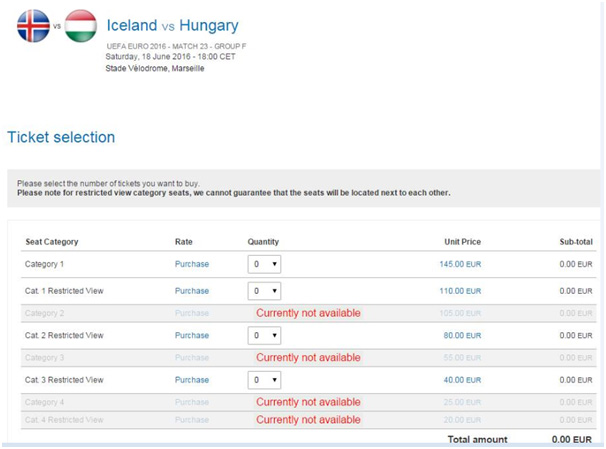Click the Stade Vélodrome, Marseille venue text
The height and width of the screenshot is (449, 606).
(155, 68)
